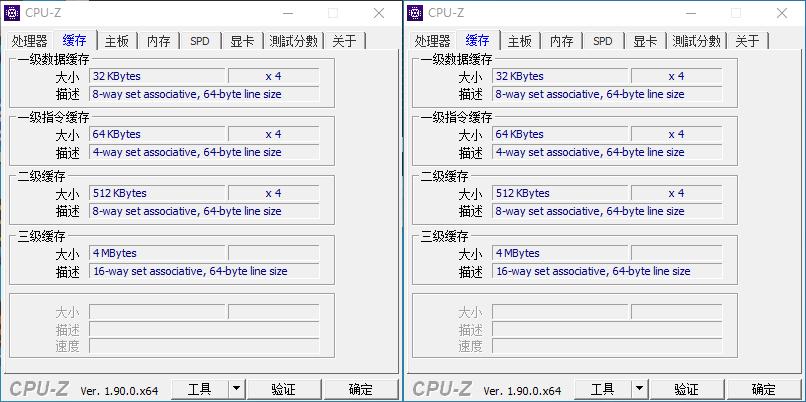Image resolution: width=806 pixels, height=402 pixels.
Task: Click the 4 MBytes size field in right window
Action: (560, 253)
